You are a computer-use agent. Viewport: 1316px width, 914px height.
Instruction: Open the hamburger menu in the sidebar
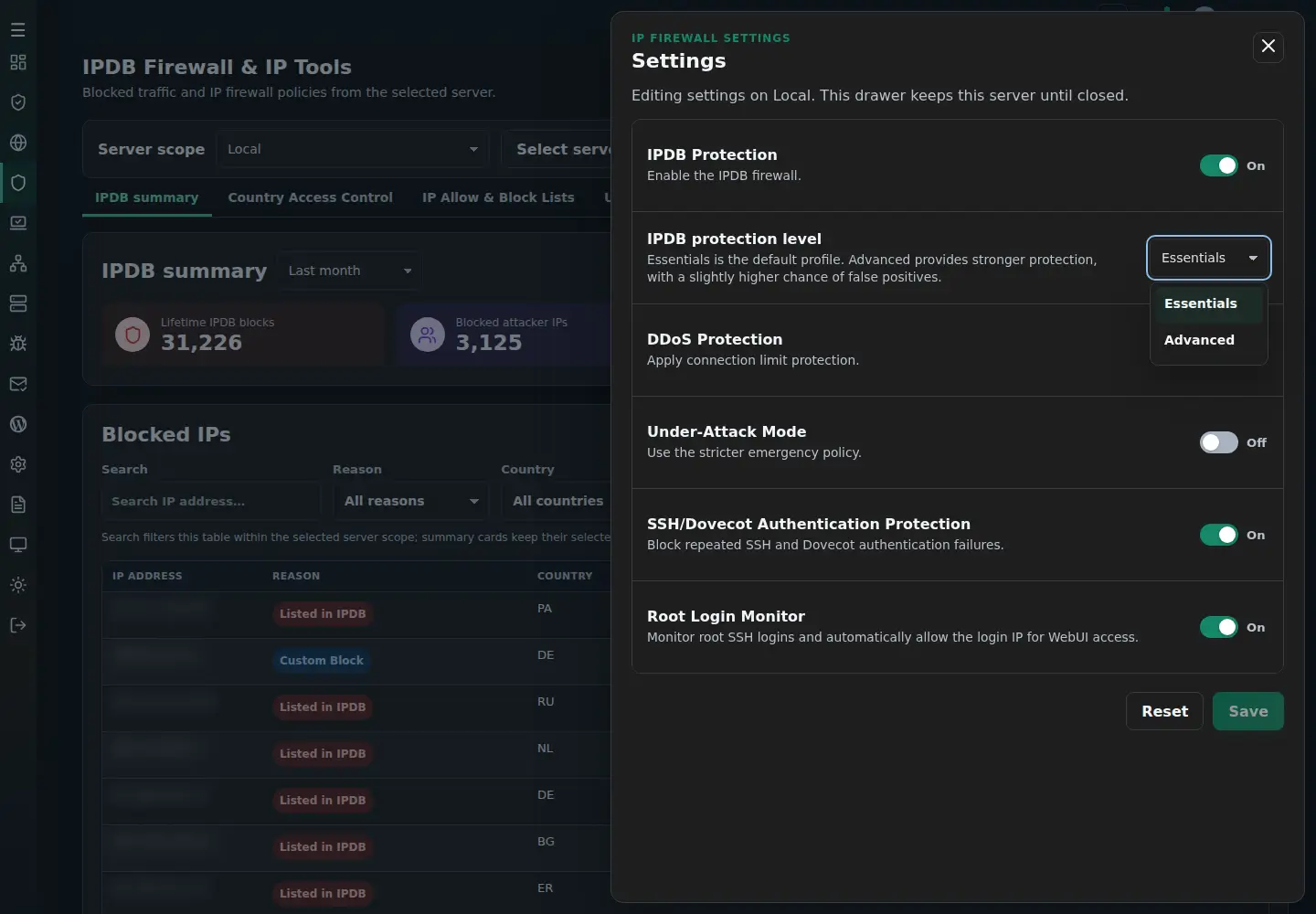pyautogui.click(x=18, y=30)
